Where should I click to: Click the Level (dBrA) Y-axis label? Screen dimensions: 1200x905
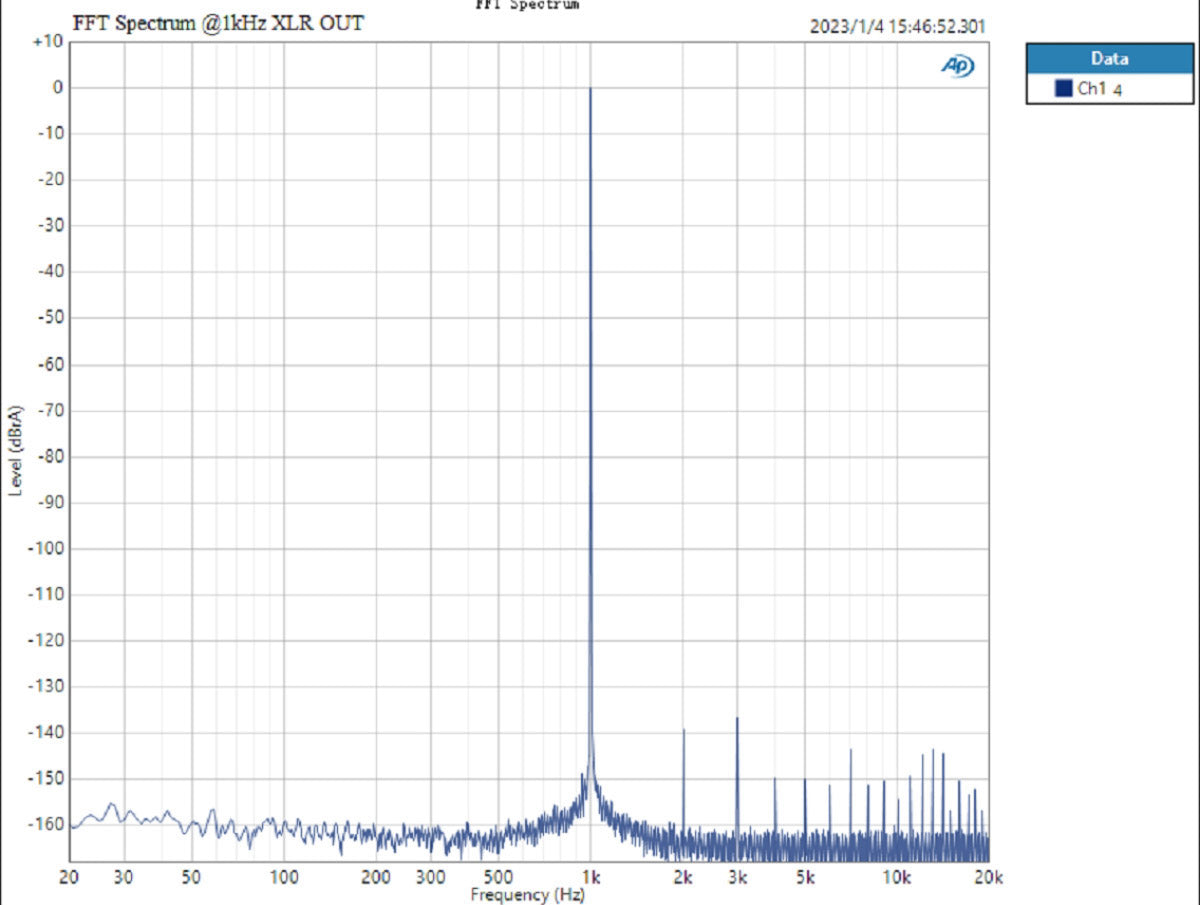16,450
